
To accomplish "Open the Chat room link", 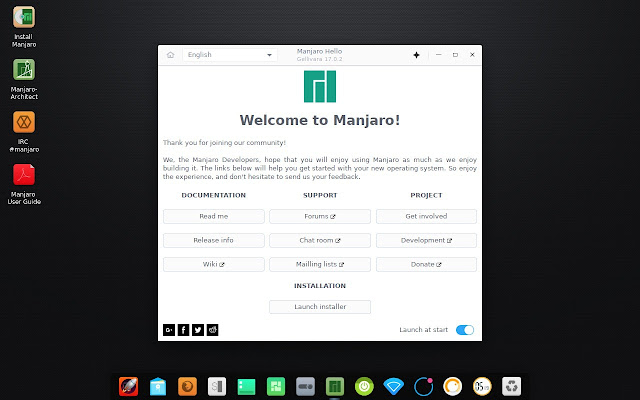I will (x=320, y=240).
